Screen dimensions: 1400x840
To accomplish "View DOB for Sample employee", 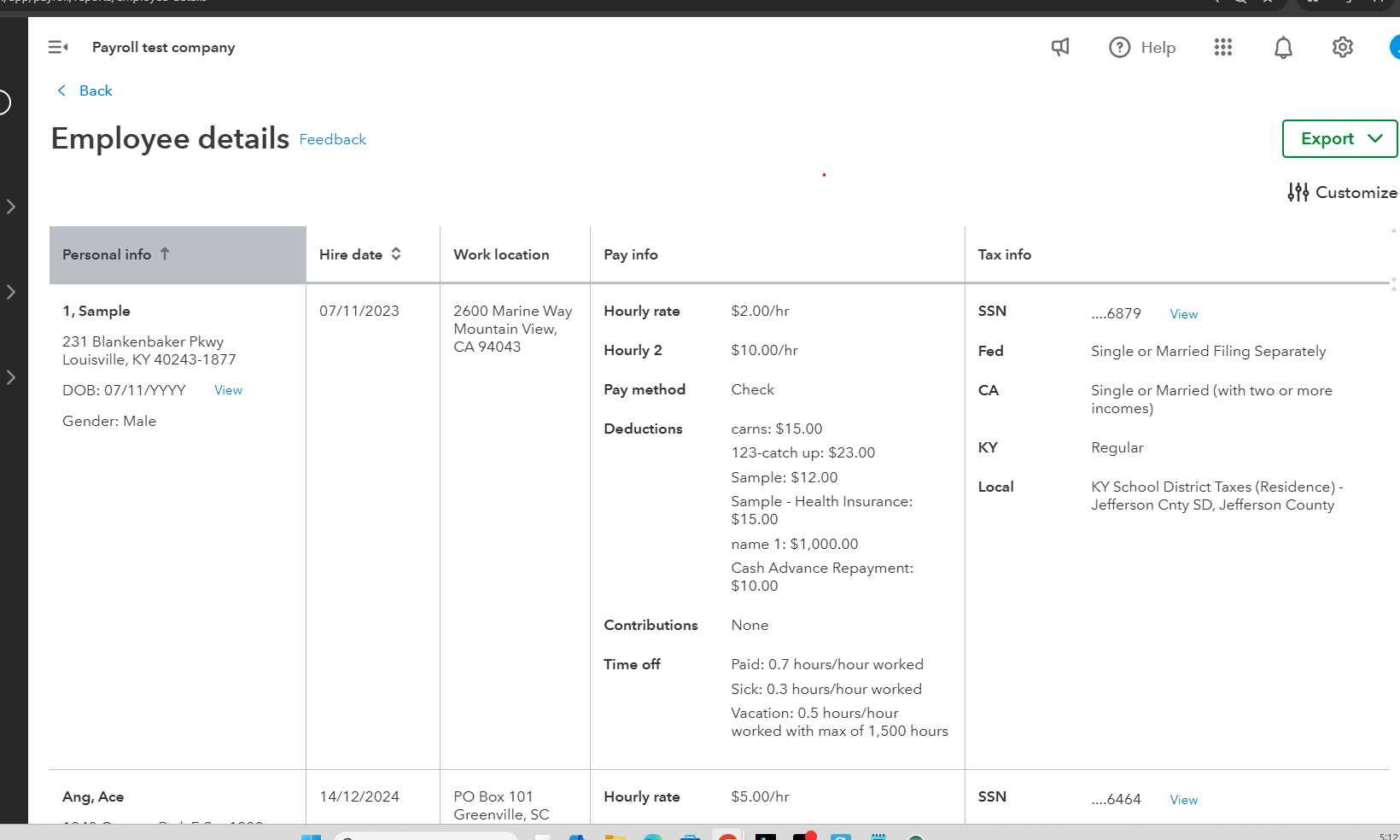I will 228,390.
